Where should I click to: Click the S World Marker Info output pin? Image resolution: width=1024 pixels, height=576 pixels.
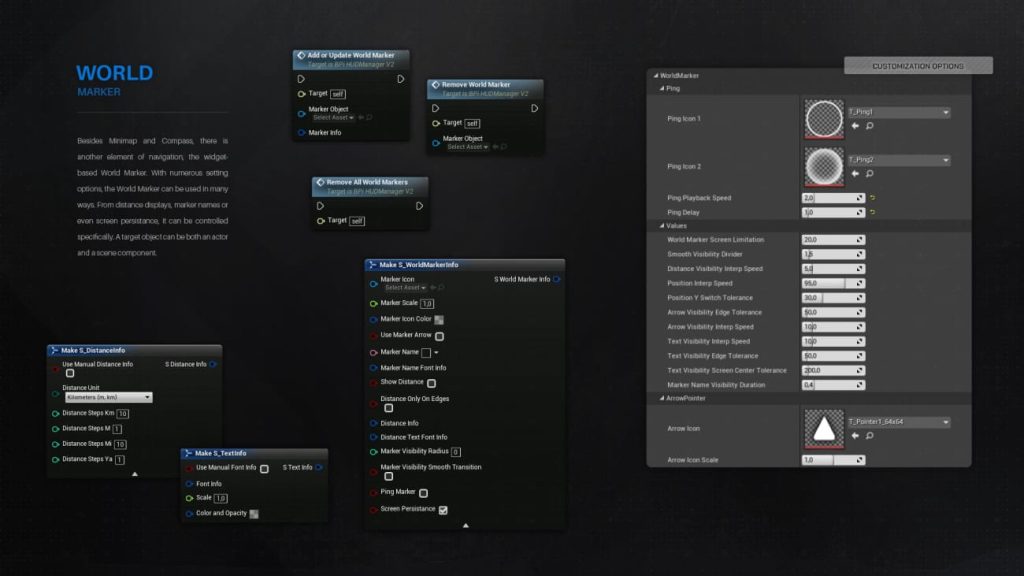557,279
